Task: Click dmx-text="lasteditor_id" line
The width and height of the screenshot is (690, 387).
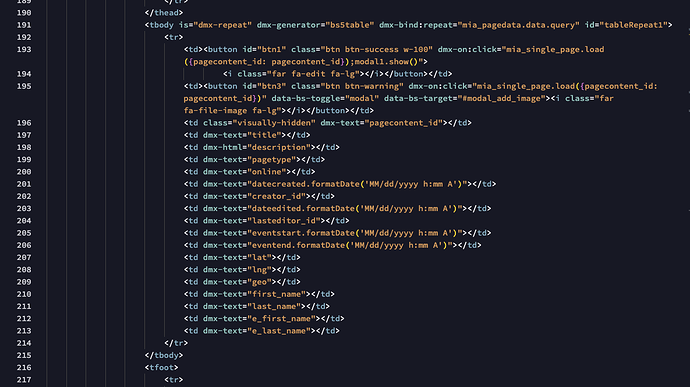Action: pos(267,221)
